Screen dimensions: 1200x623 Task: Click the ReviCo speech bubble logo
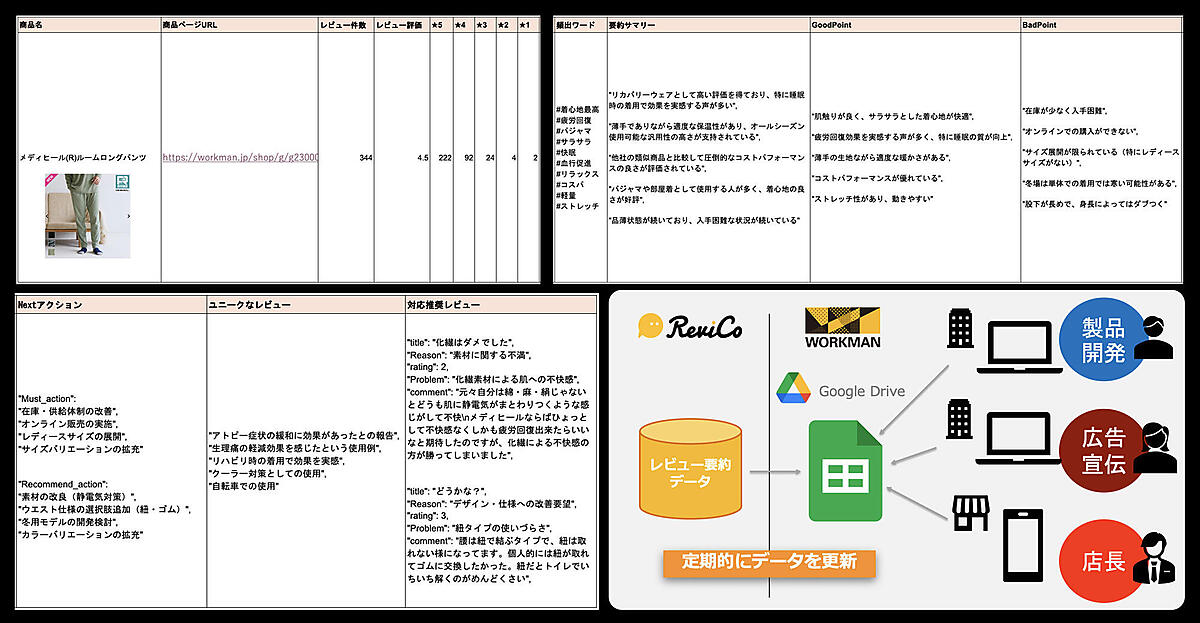pos(651,326)
